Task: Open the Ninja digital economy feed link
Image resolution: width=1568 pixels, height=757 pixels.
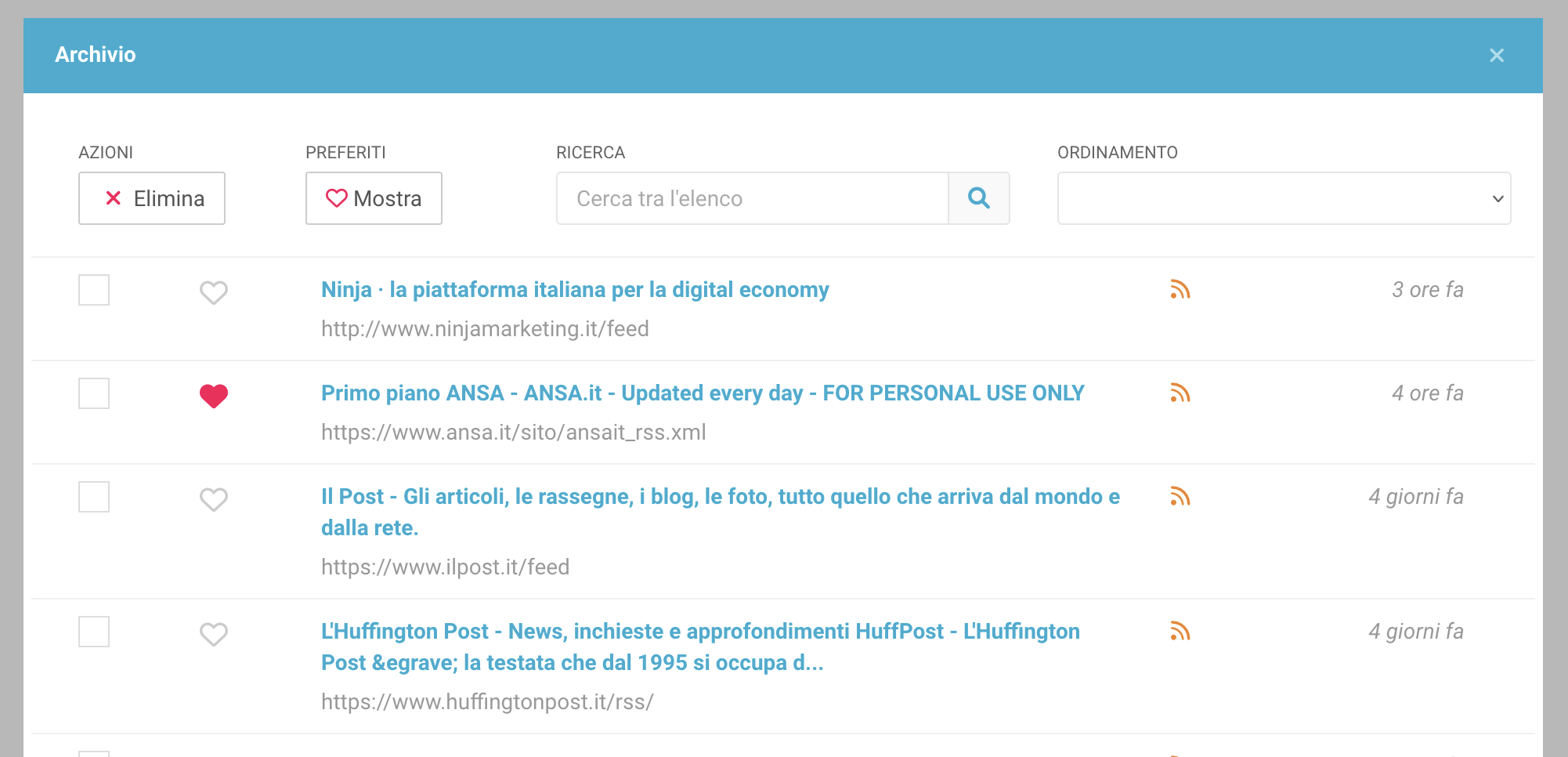Action: (x=574, y=290)
